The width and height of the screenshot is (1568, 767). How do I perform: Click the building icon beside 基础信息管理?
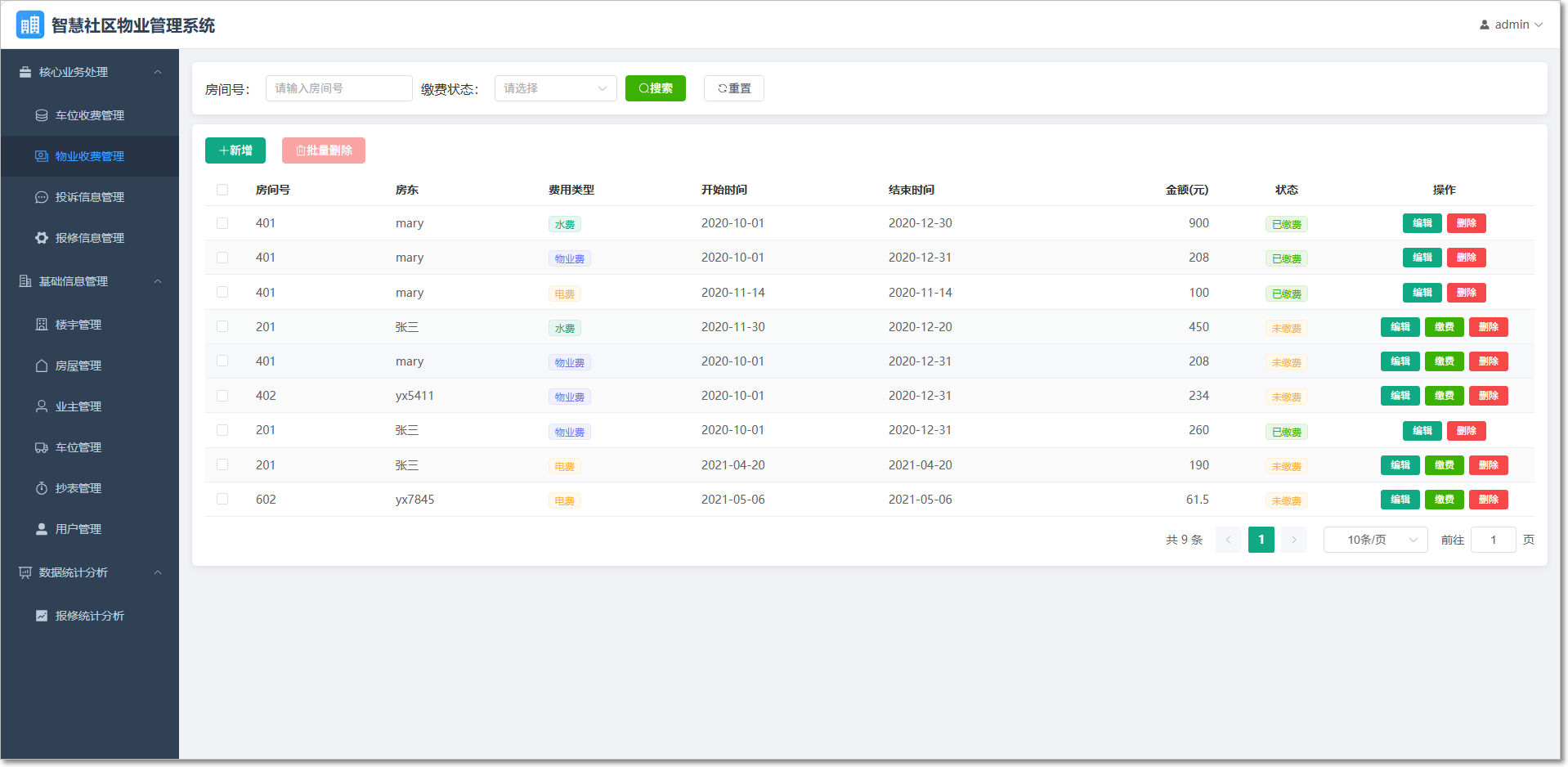coord(25,281)
